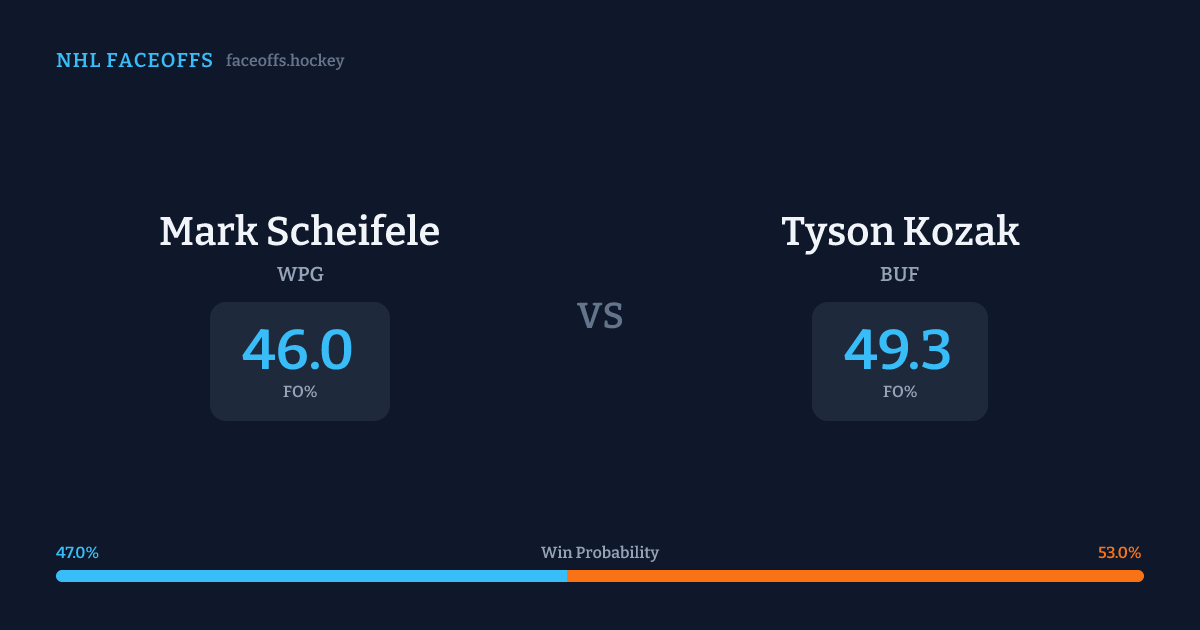The height and width of the screenshot is (630, 1200).
Task: Open the faceoffs.hockey site link
Action: pos(285,61)
